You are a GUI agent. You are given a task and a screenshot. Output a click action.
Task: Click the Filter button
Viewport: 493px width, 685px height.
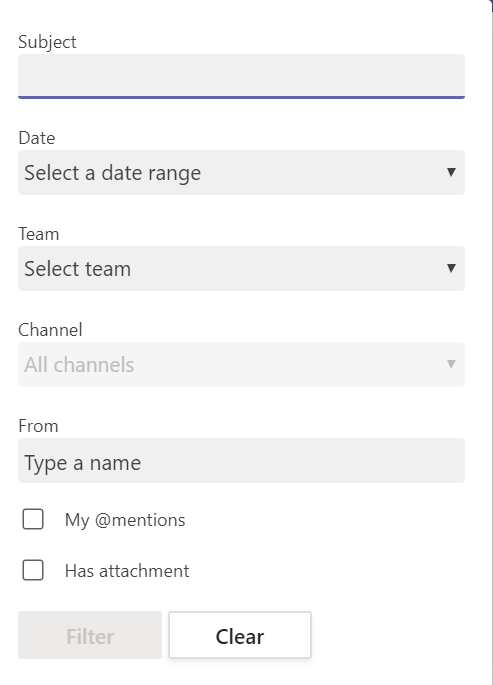(x=90, y=635)
